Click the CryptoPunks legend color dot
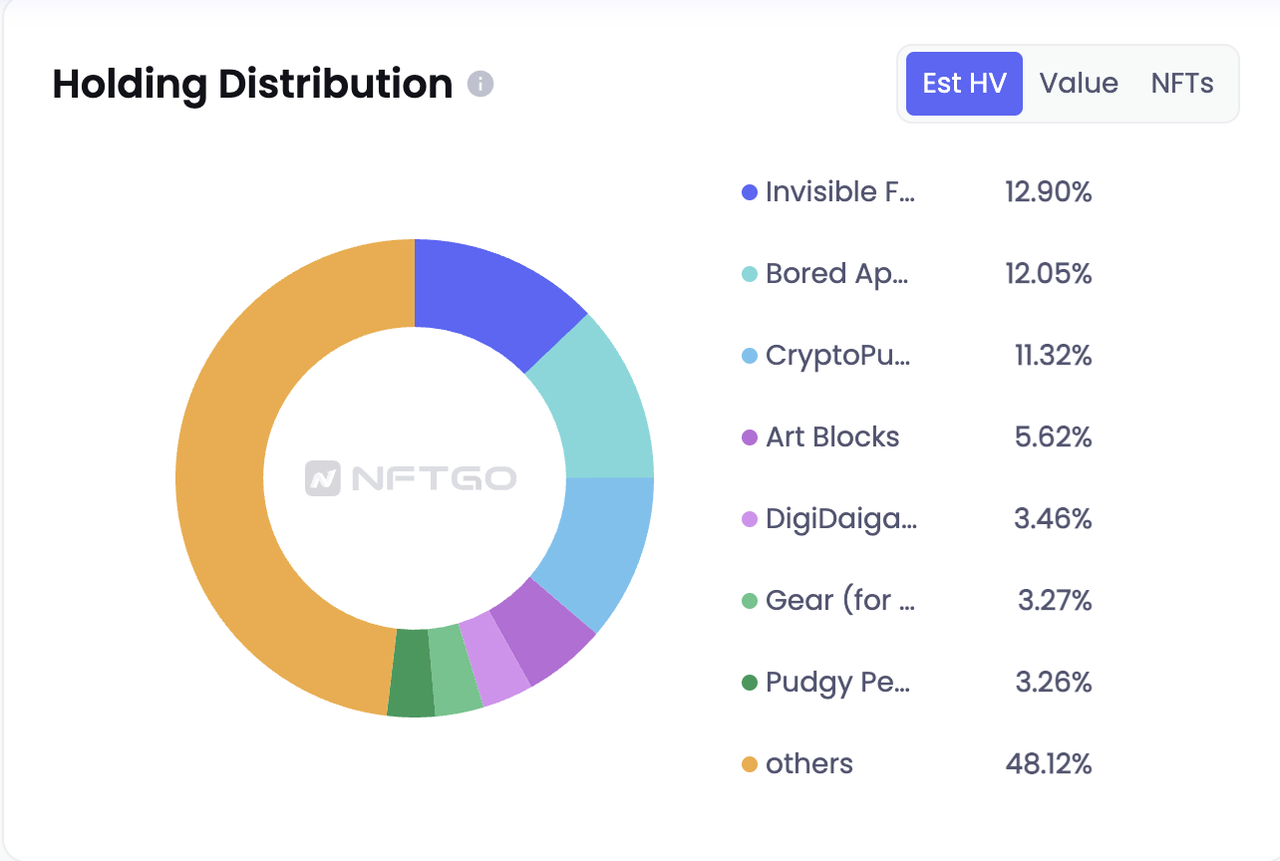 [749, 356]
